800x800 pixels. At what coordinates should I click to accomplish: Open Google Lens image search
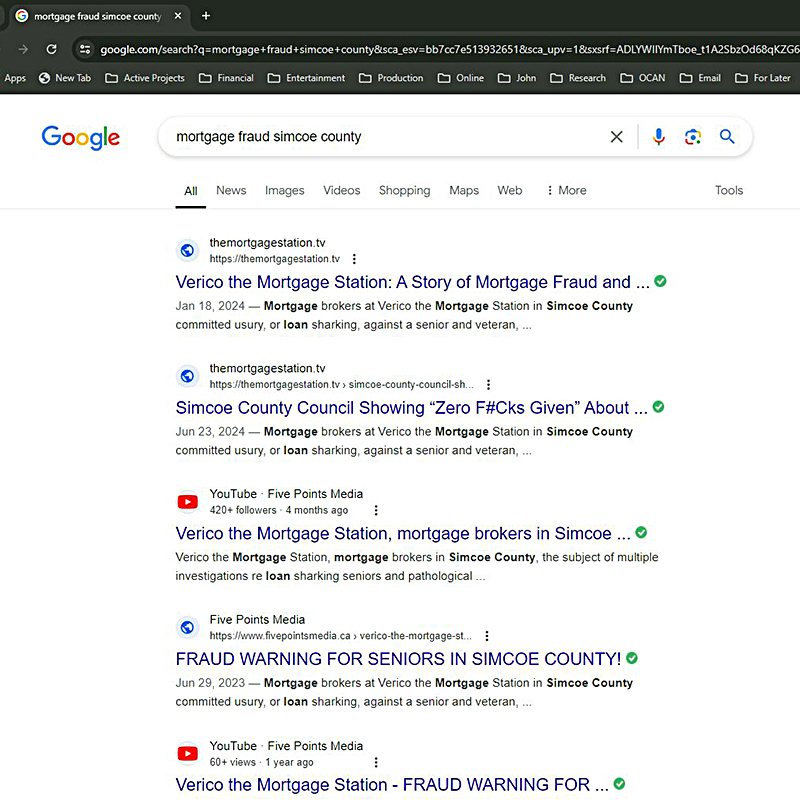[x=693, y=137]
